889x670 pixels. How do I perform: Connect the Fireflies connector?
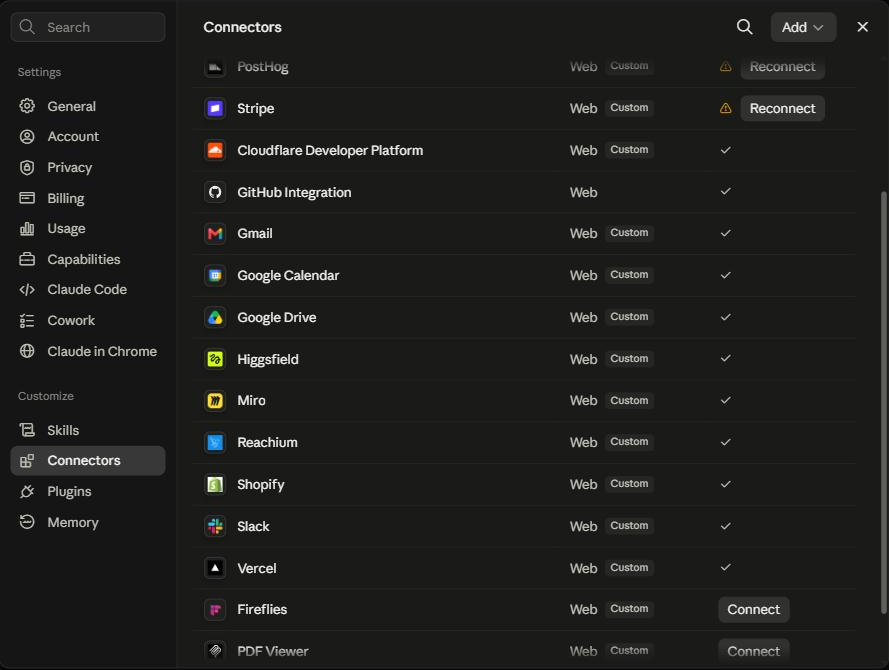click(753, 610)
